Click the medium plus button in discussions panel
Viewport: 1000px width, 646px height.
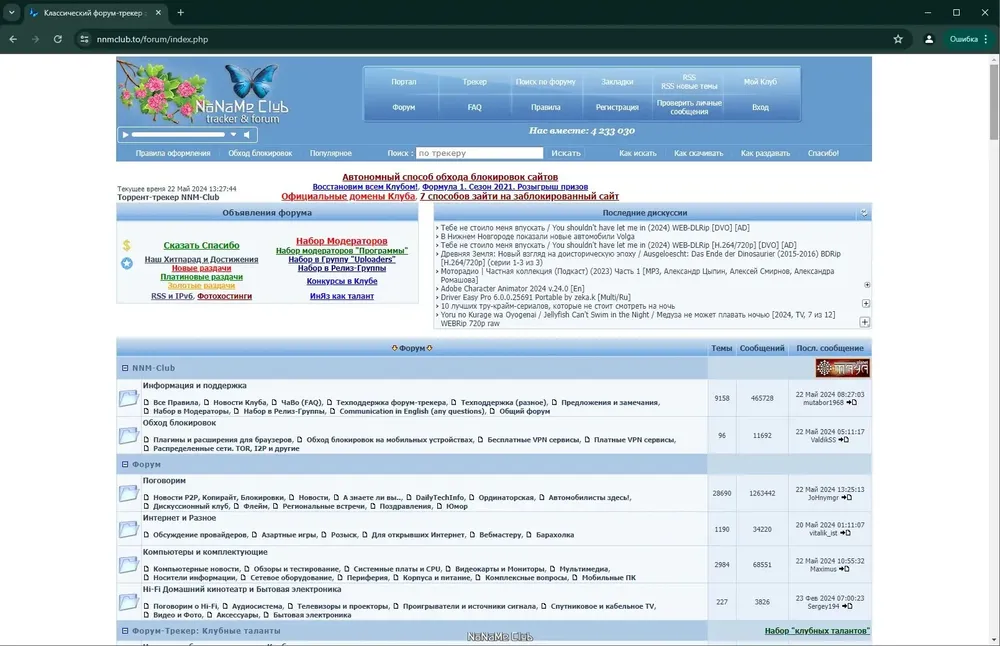tap(866, 304)
